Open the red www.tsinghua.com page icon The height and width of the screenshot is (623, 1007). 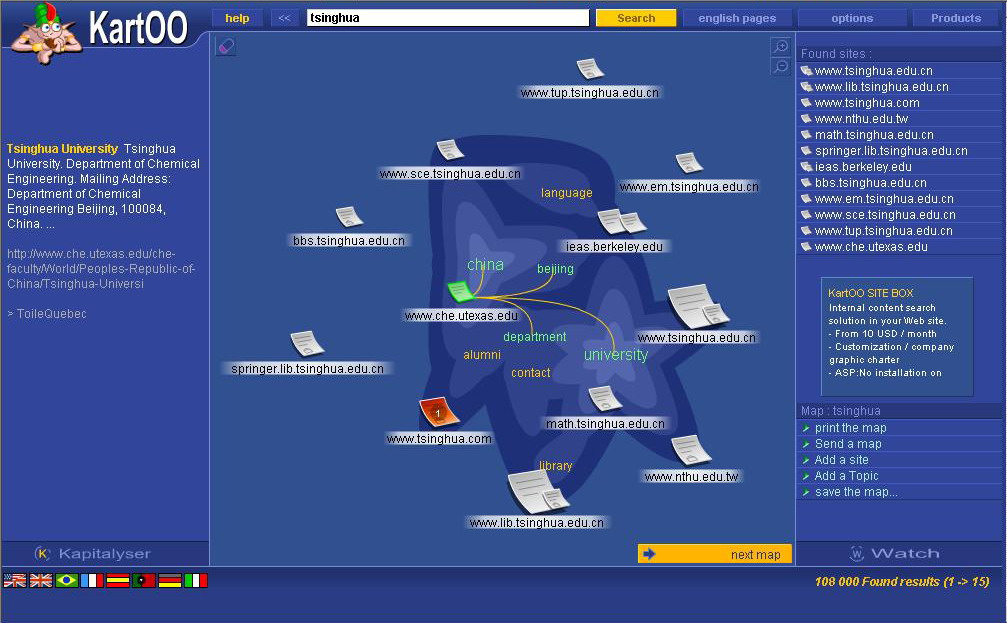[439, 412]
